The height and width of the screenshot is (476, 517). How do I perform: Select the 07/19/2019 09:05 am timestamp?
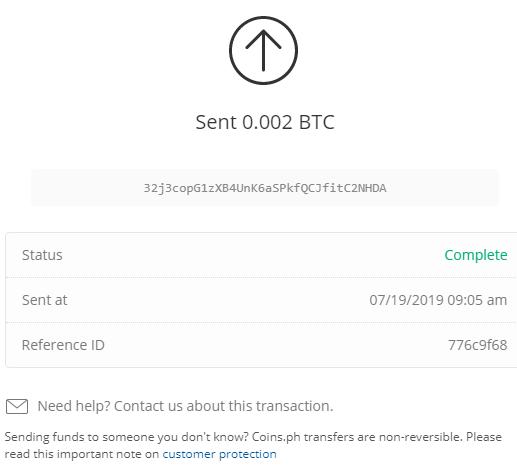tap(438, 300)
